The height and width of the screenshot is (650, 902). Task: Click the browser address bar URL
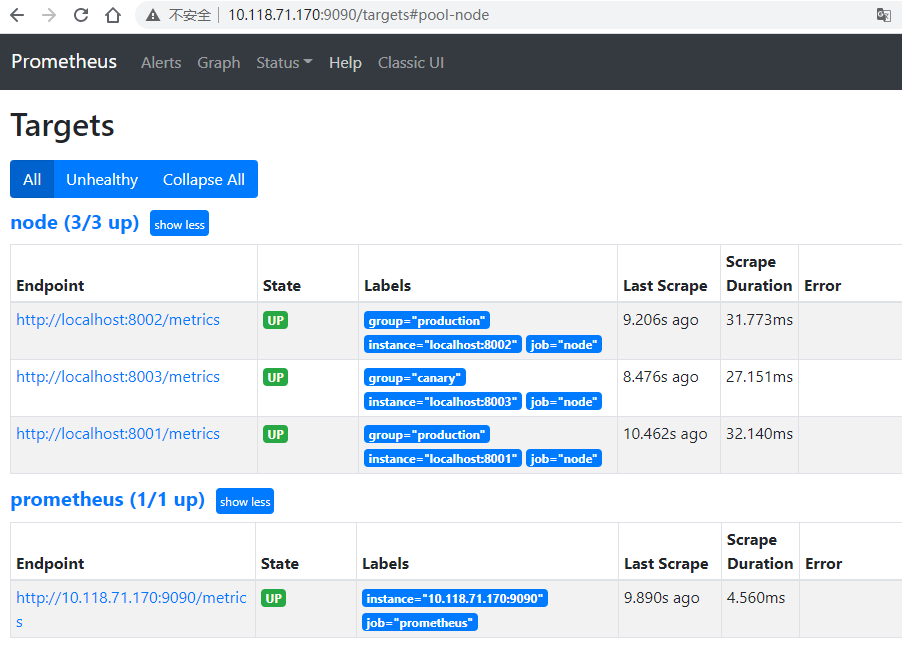(358, 15)
